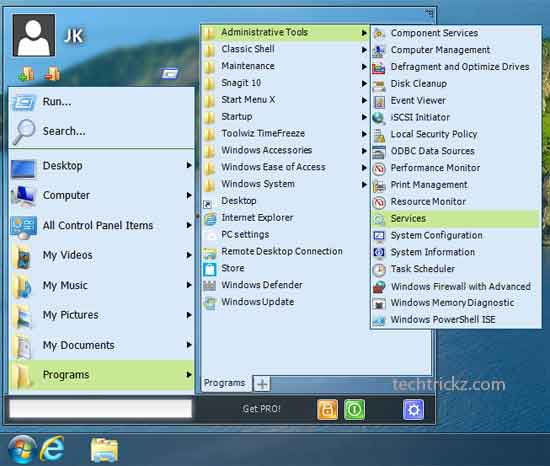Expand the Classic Shell folder arrow
Screen dimensions: 550x466
point(364,50)
